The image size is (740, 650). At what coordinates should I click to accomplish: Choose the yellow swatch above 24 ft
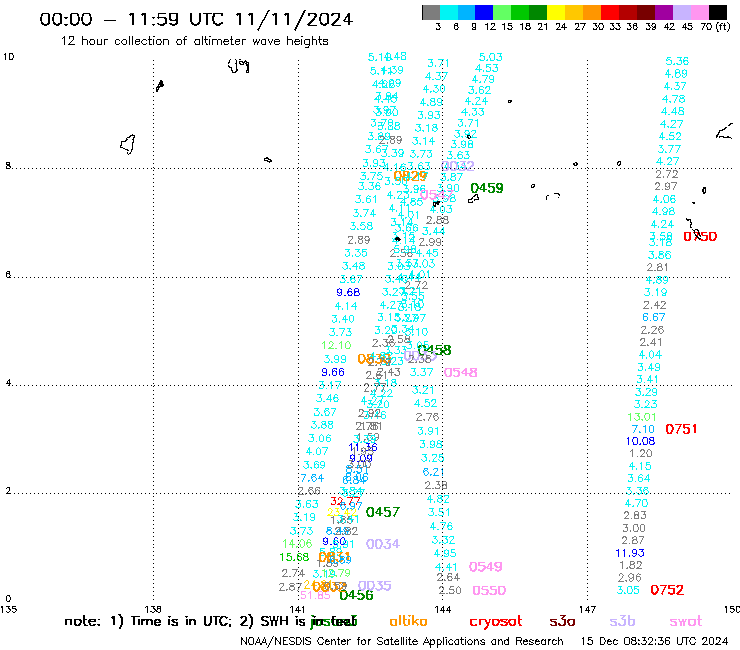coord(555,12)
